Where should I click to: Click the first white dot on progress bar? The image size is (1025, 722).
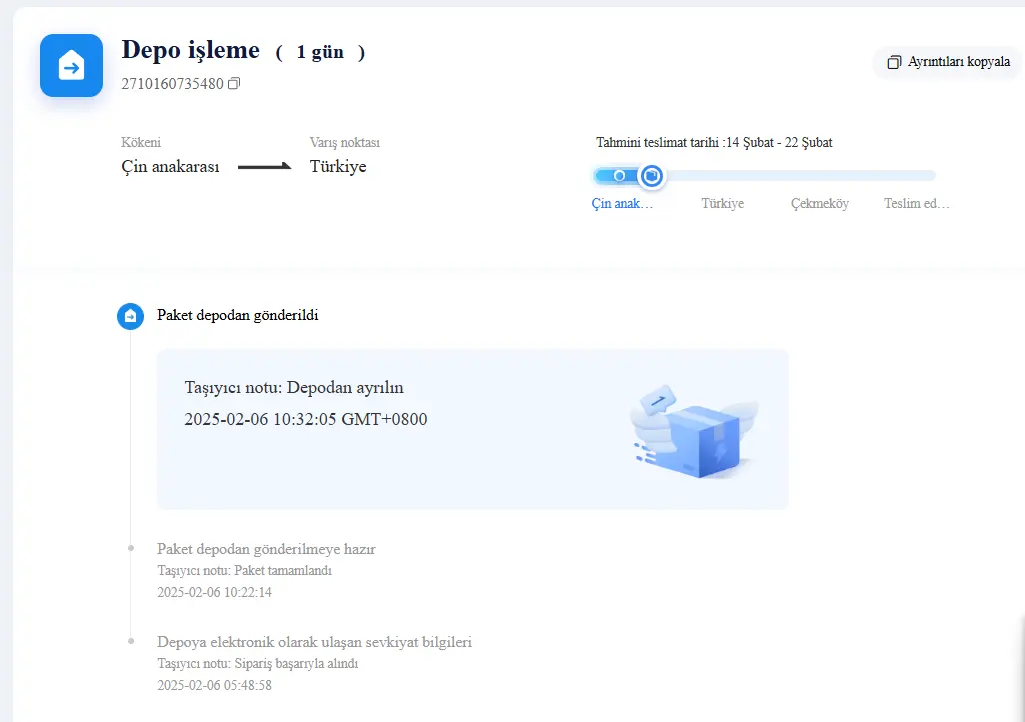click(619, 175)
